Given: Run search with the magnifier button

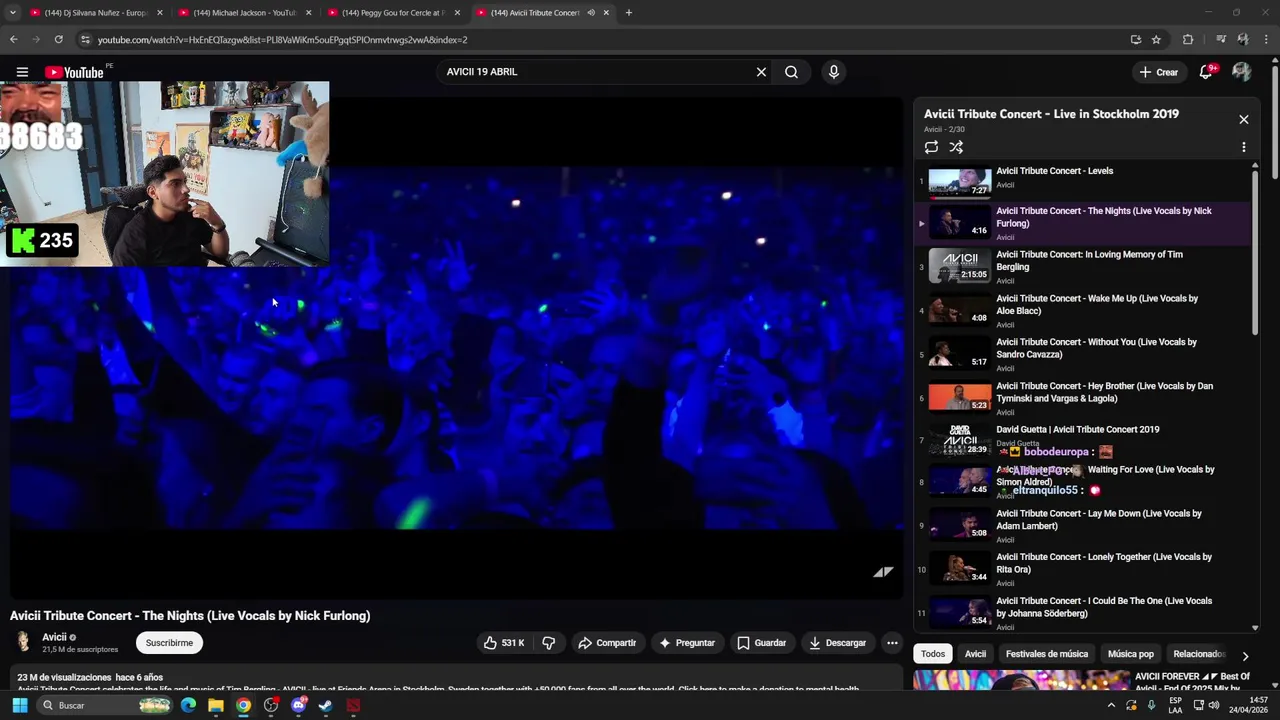Looking at the screenshot, I should click(791, 72).
